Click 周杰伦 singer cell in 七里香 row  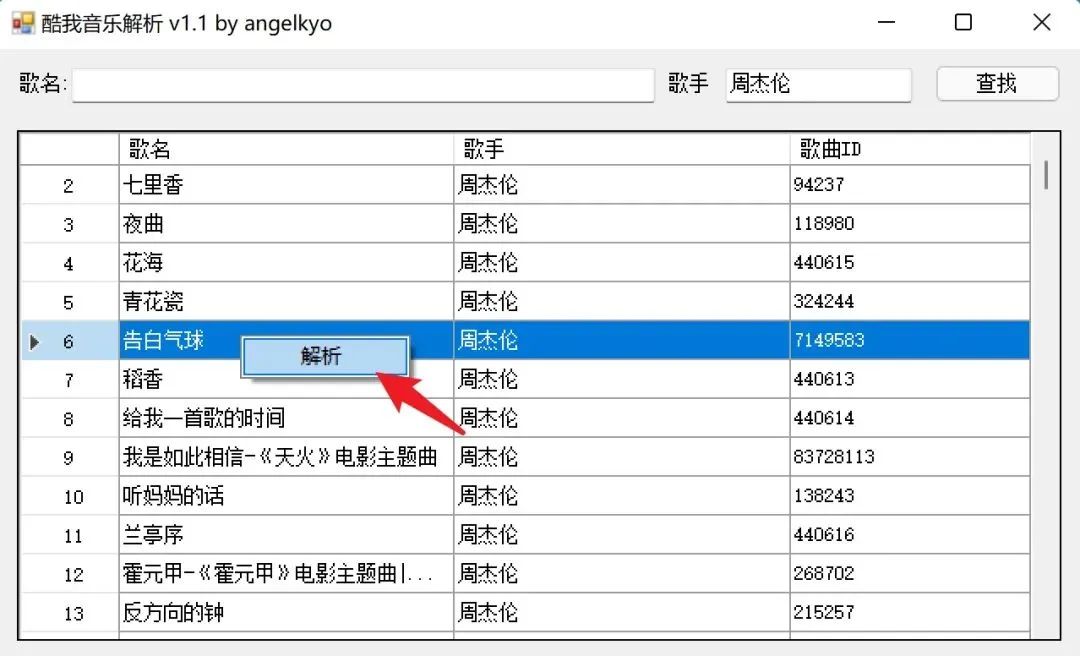[621, 185]
